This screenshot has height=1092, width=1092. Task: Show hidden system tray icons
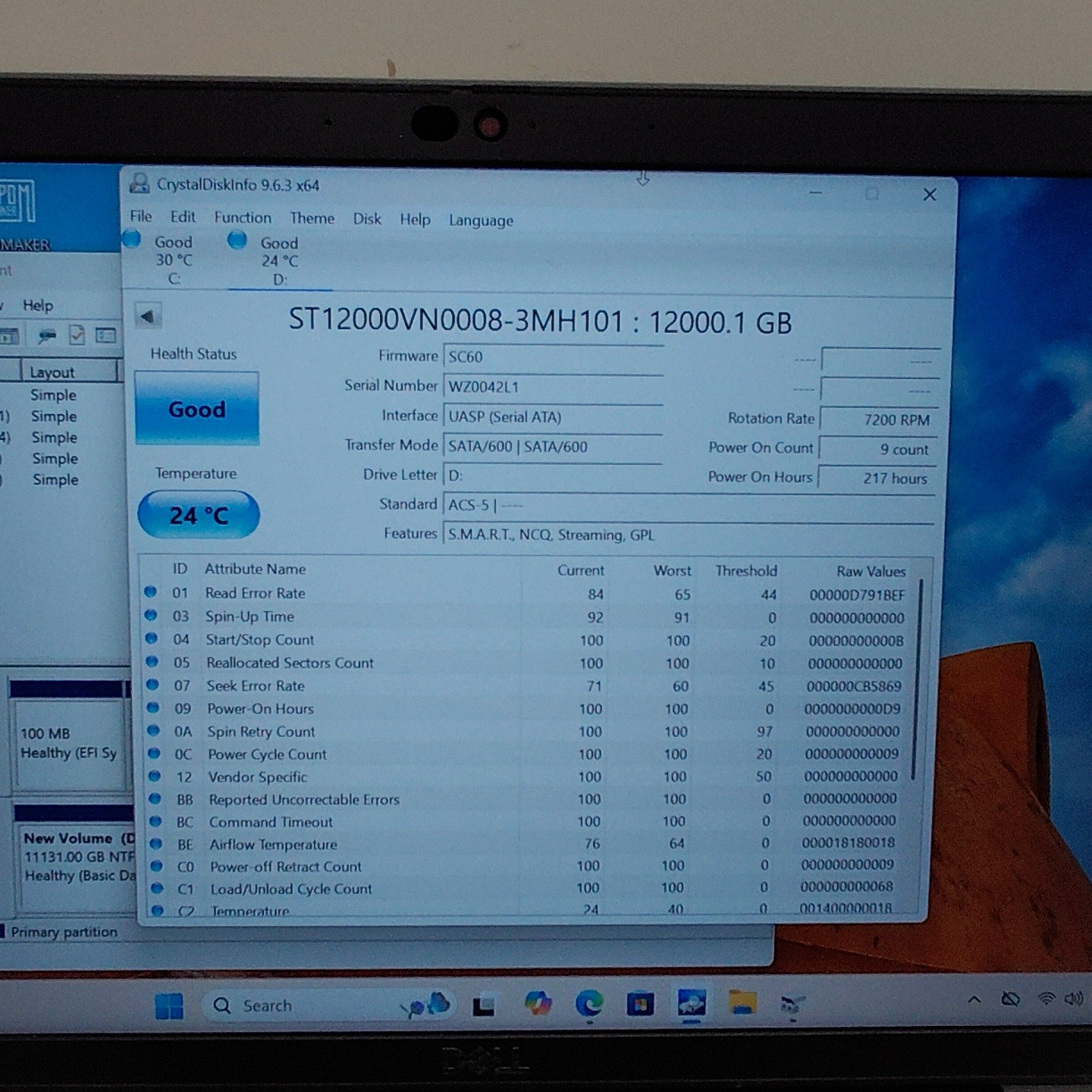pyautogui.click(x=974, y=999)
